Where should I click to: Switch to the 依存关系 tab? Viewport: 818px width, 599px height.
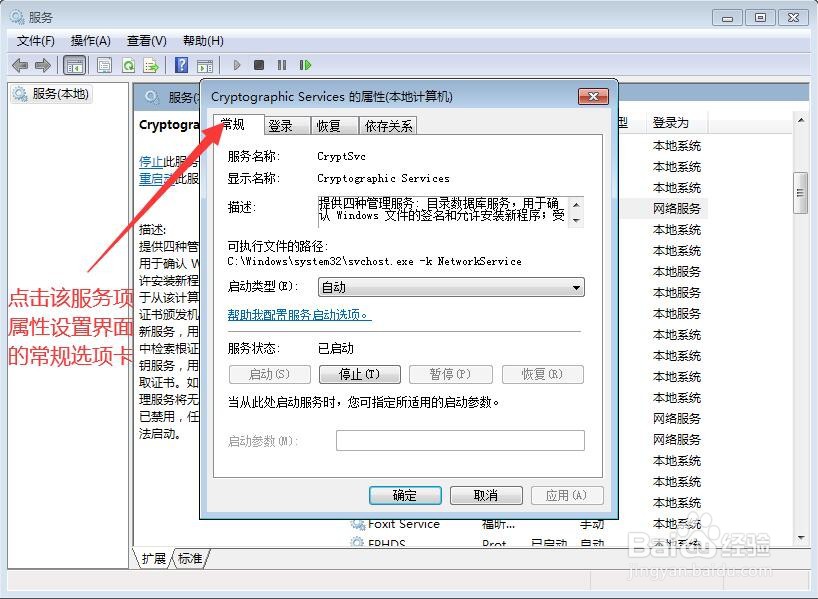click(388, 124)
